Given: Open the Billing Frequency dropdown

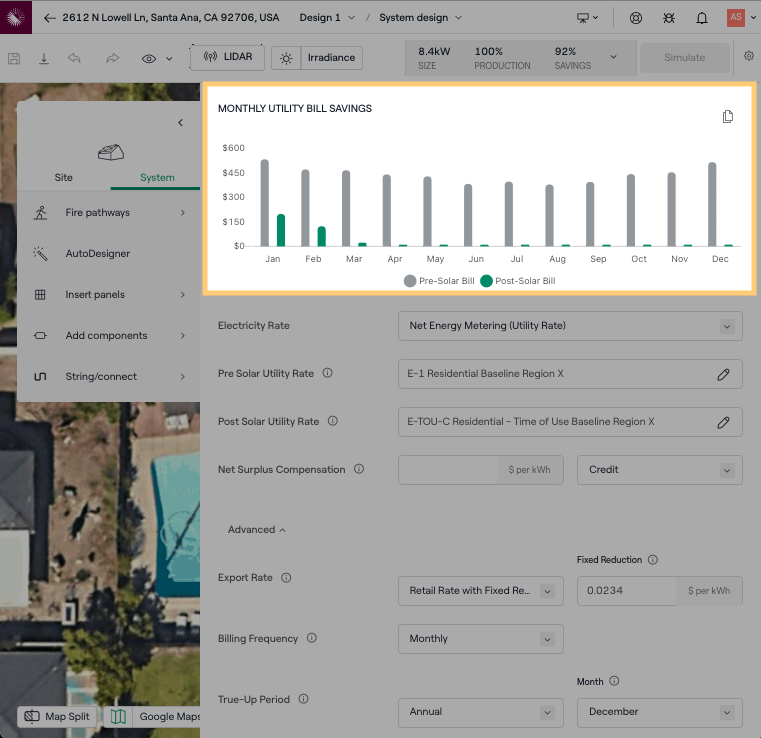Looking at the screenshot, I should (480, 639).
